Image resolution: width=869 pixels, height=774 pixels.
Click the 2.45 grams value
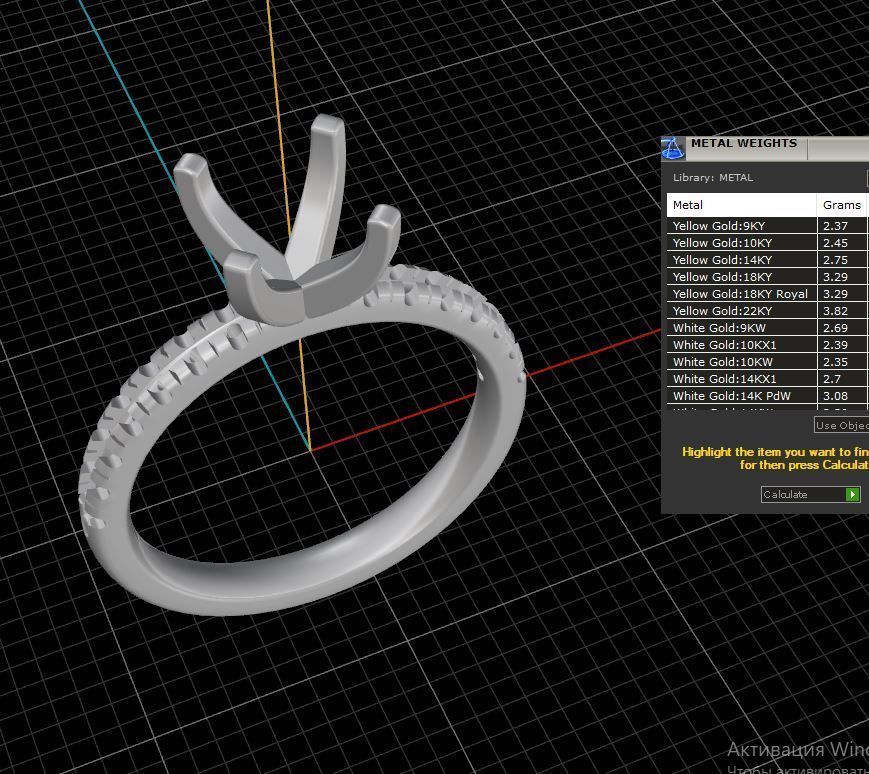(835, 243)
